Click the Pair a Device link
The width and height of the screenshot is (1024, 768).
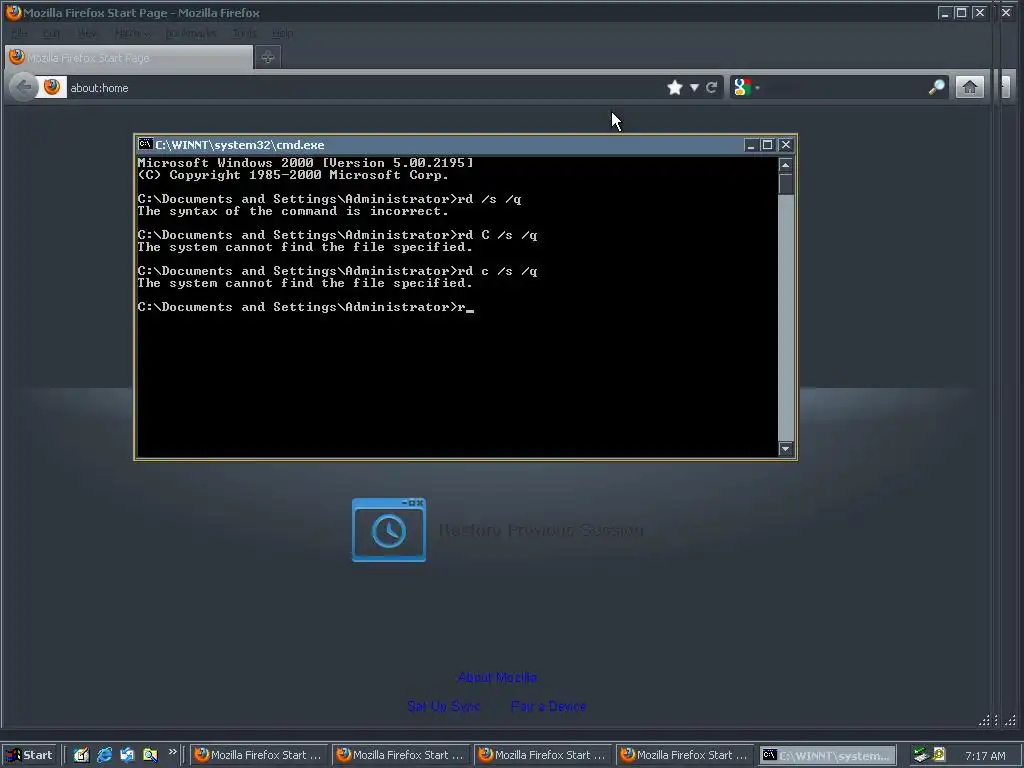coord(548,706)
